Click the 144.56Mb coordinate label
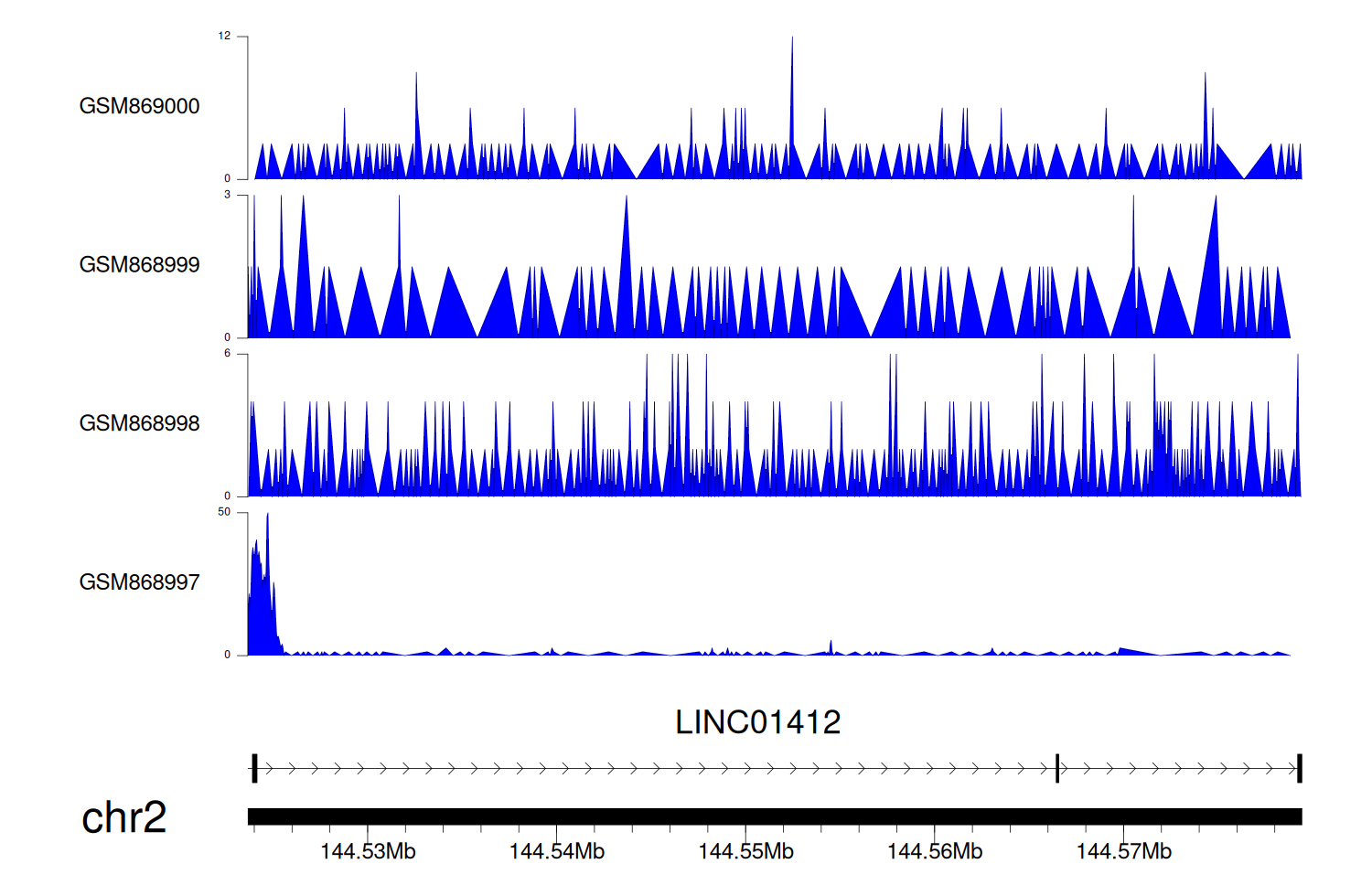Image resolution: width=1372 pixels, height=896 pixels. (x=934, y=852)
